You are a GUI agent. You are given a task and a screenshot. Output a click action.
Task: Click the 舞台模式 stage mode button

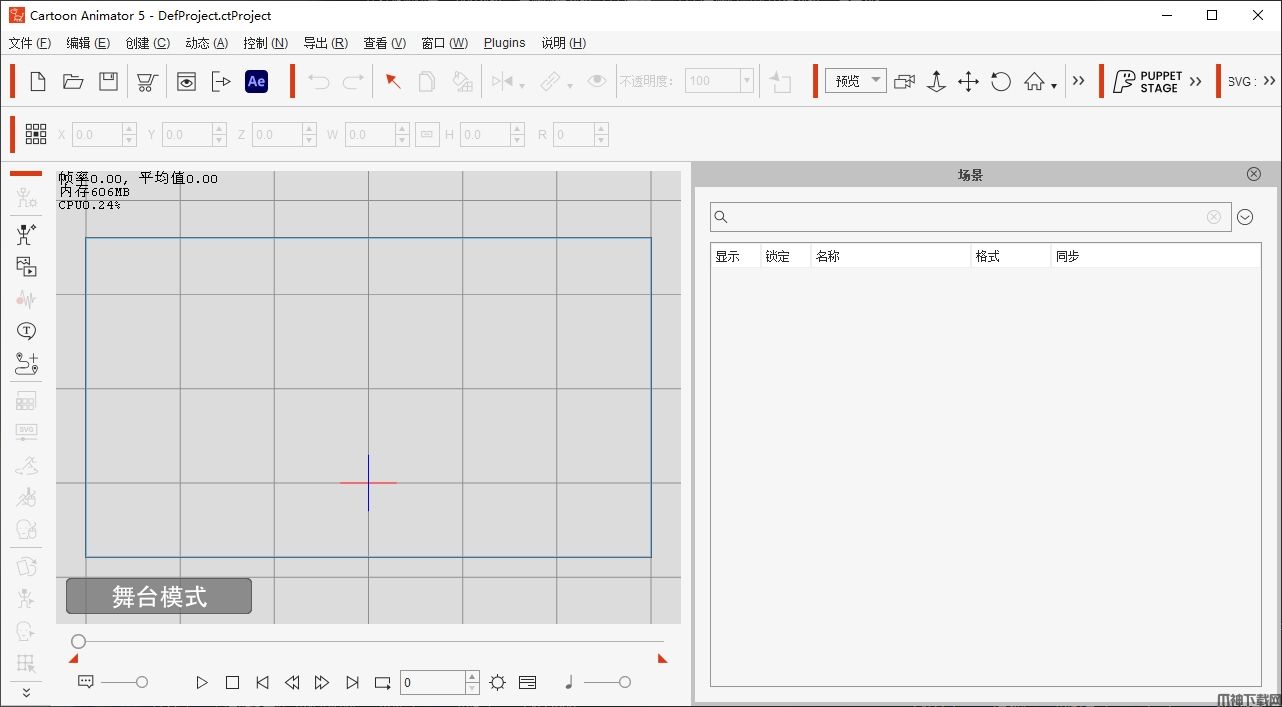159,597
